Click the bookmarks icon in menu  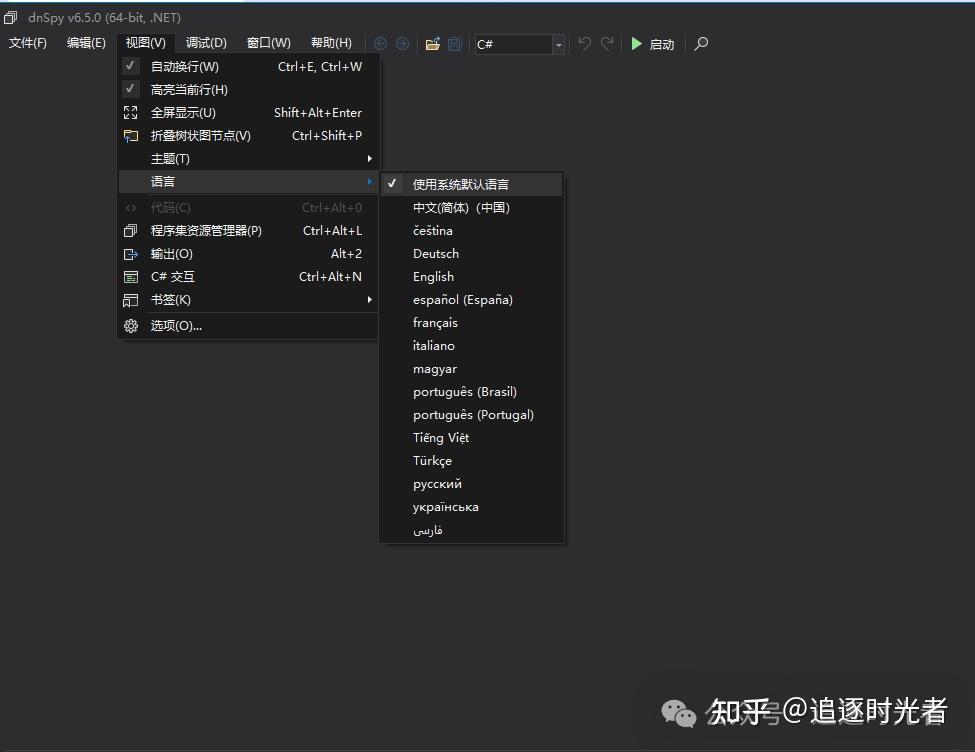(131, 300)
